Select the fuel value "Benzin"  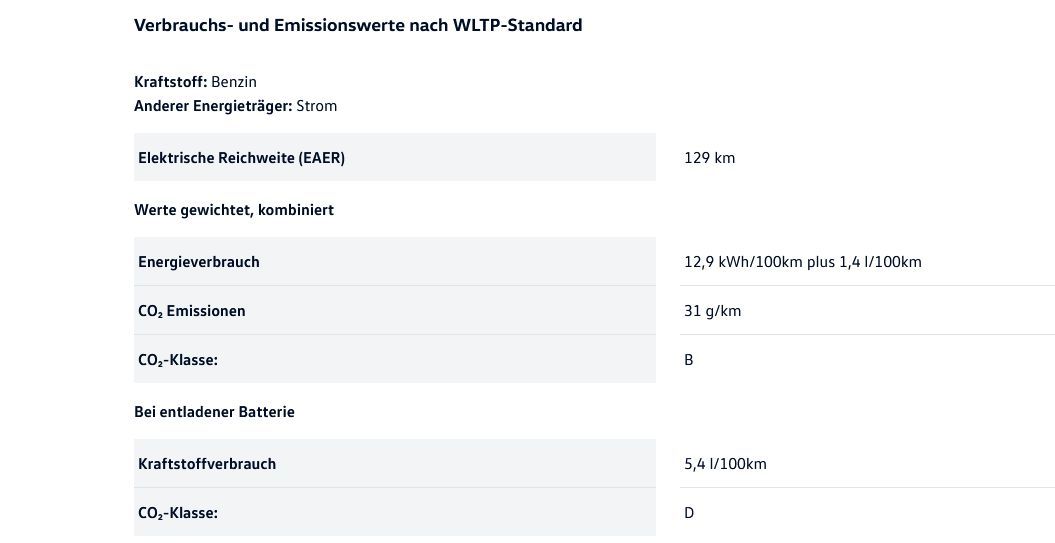point(234,82)
